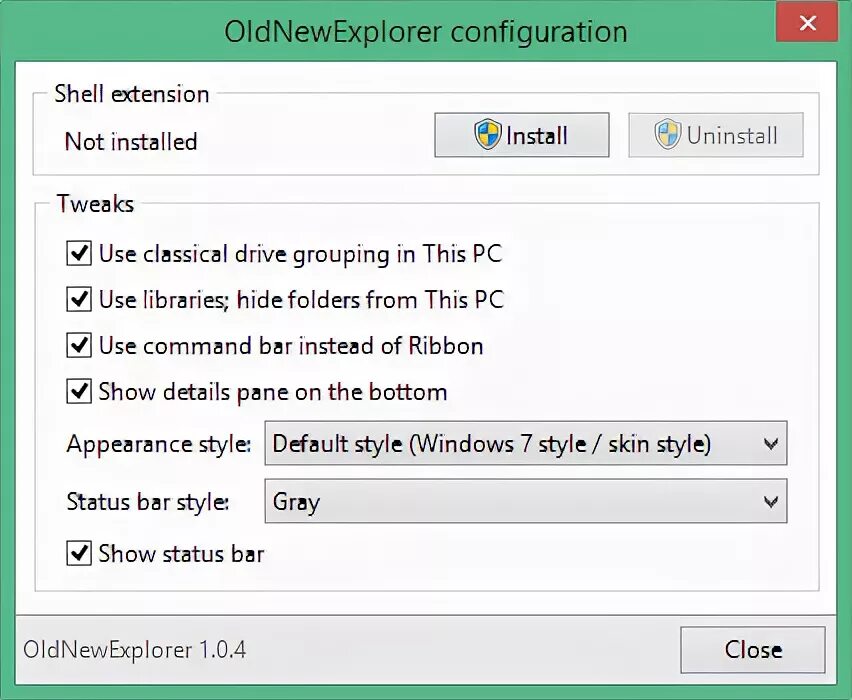Screen dimensions: 852x700
Task: Disable command bar instead of Ribbon
Action: click(x=79, y=346)
